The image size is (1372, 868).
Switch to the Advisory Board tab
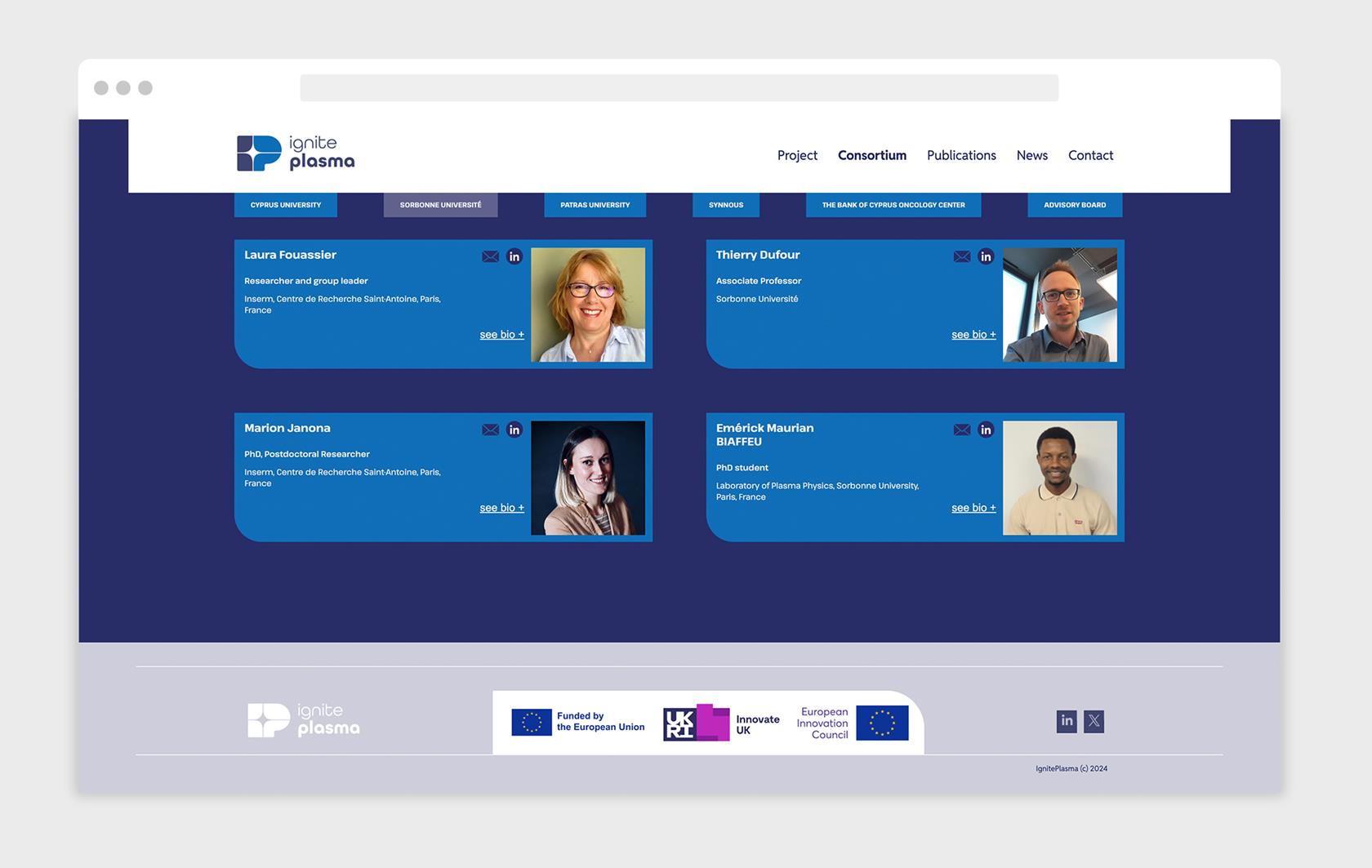pyautogui.click(x=1075, y=205)
